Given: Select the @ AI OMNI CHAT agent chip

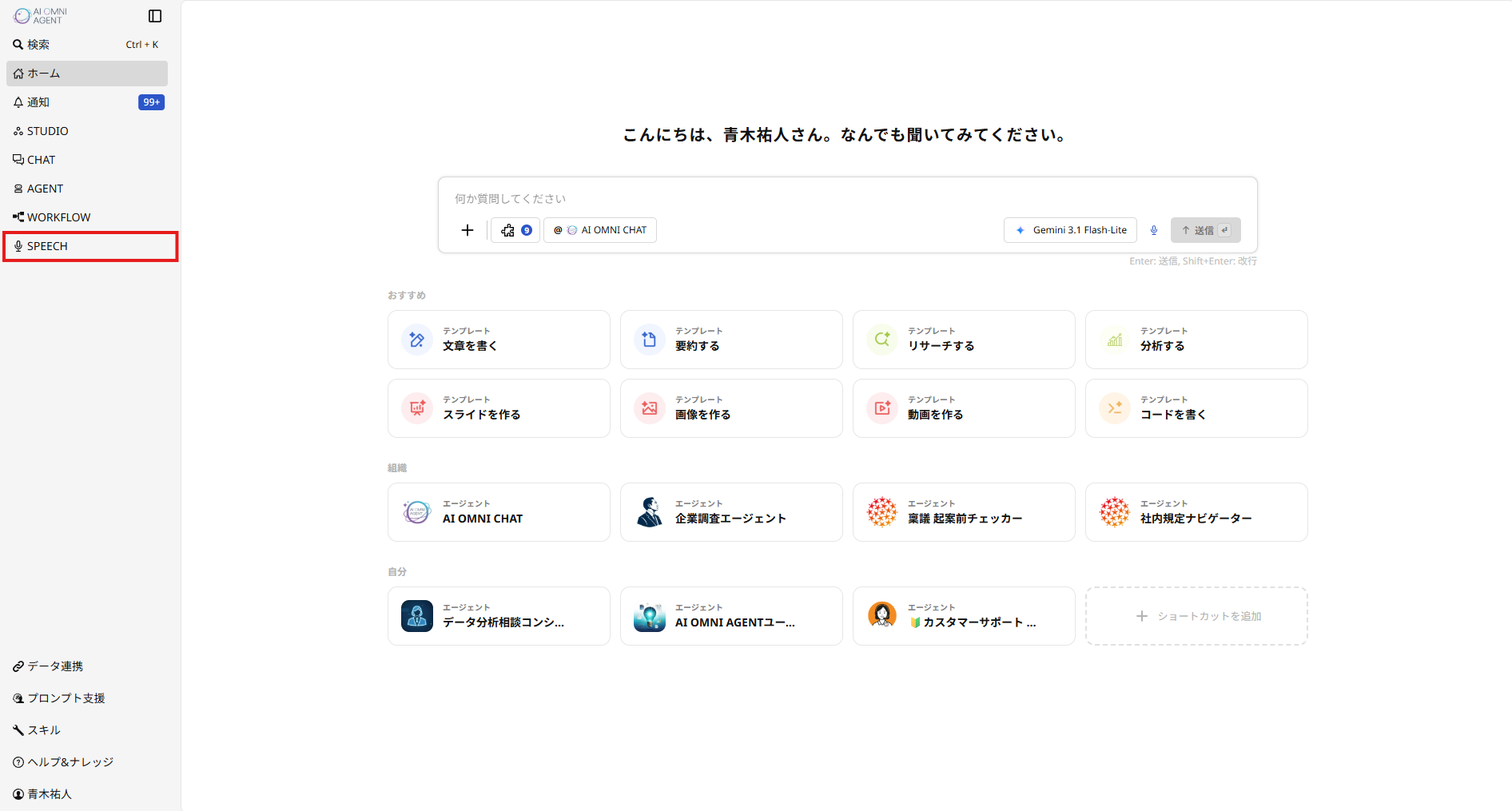Looking at the screenshot, I should (600, 230).
